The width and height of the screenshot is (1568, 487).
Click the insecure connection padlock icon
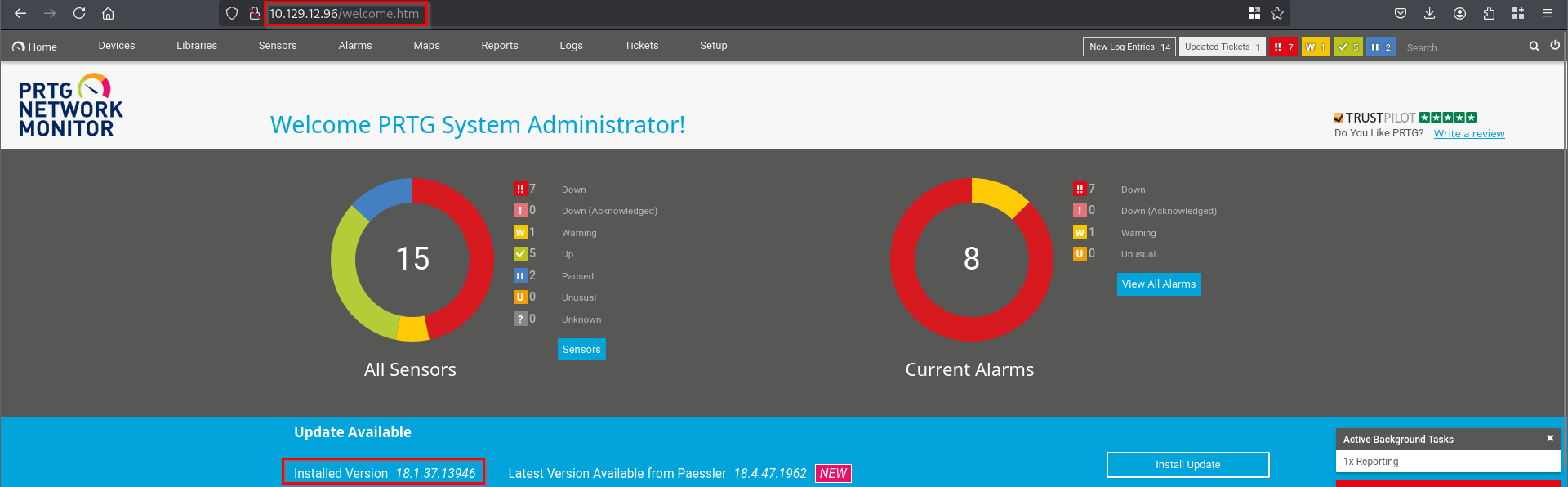(254, 13)
